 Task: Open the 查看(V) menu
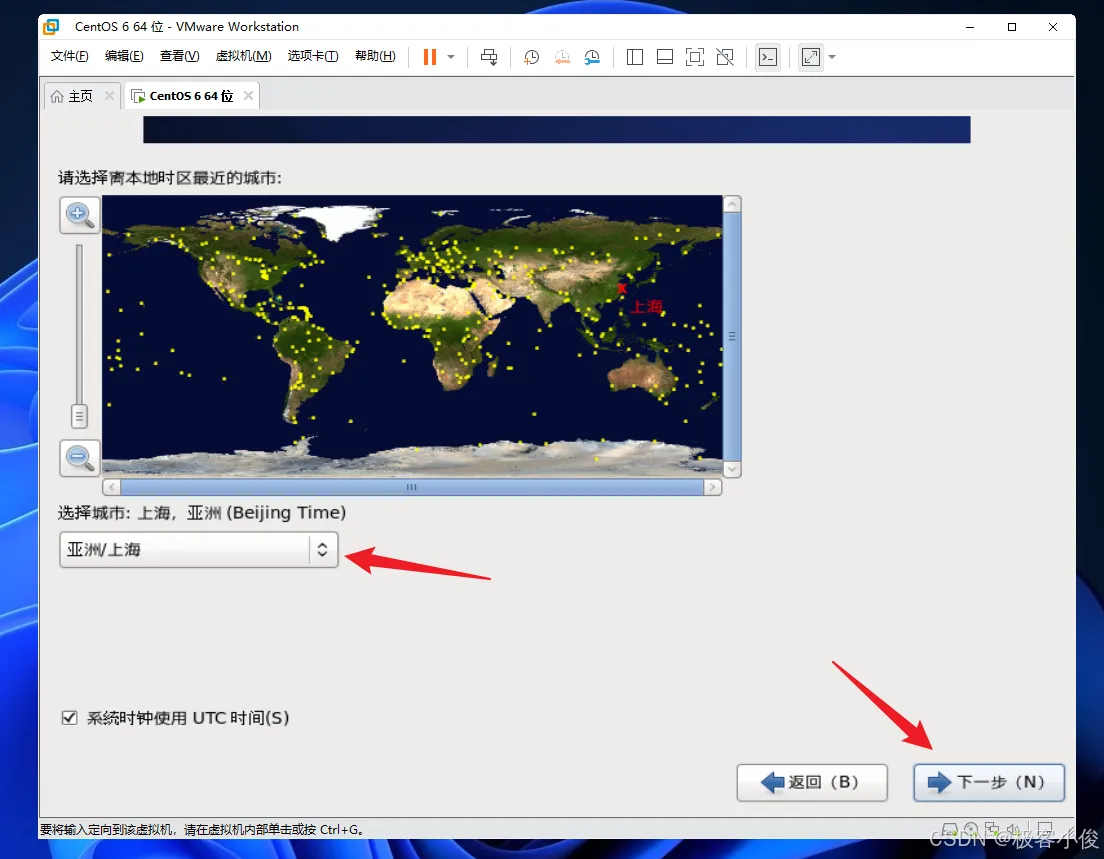click(x=180, y=56)
